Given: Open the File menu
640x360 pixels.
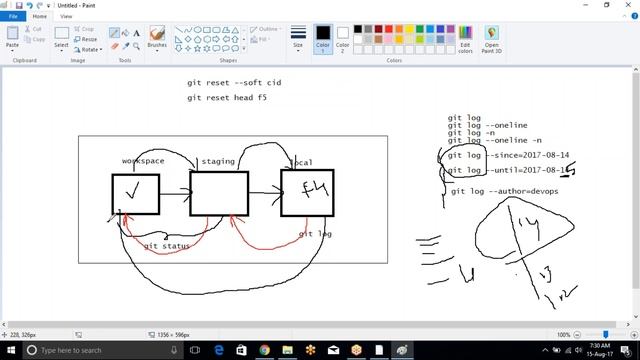Looking at the screenshot, I should point(13,16).
